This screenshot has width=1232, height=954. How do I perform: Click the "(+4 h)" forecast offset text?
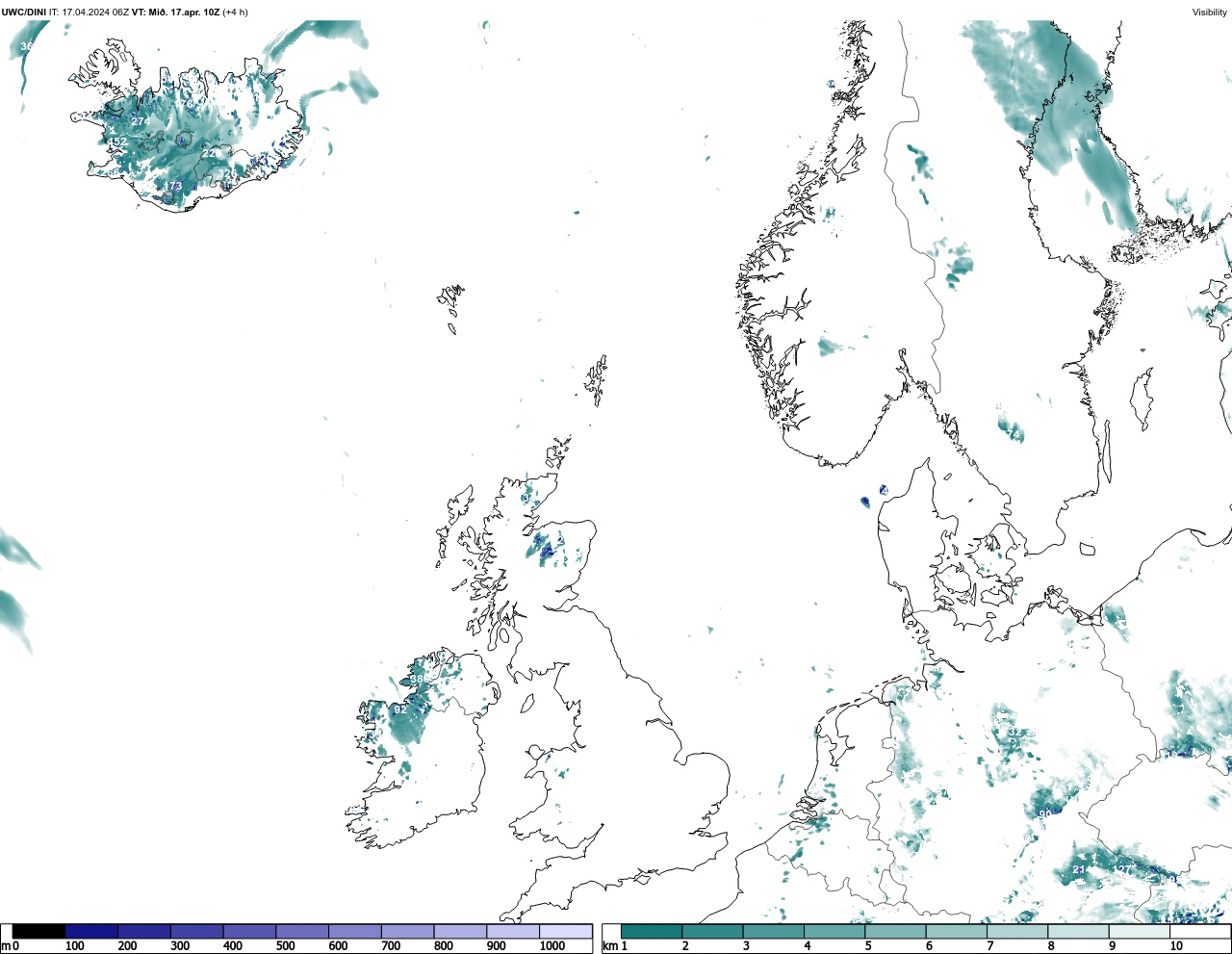[x=235, y=13]
